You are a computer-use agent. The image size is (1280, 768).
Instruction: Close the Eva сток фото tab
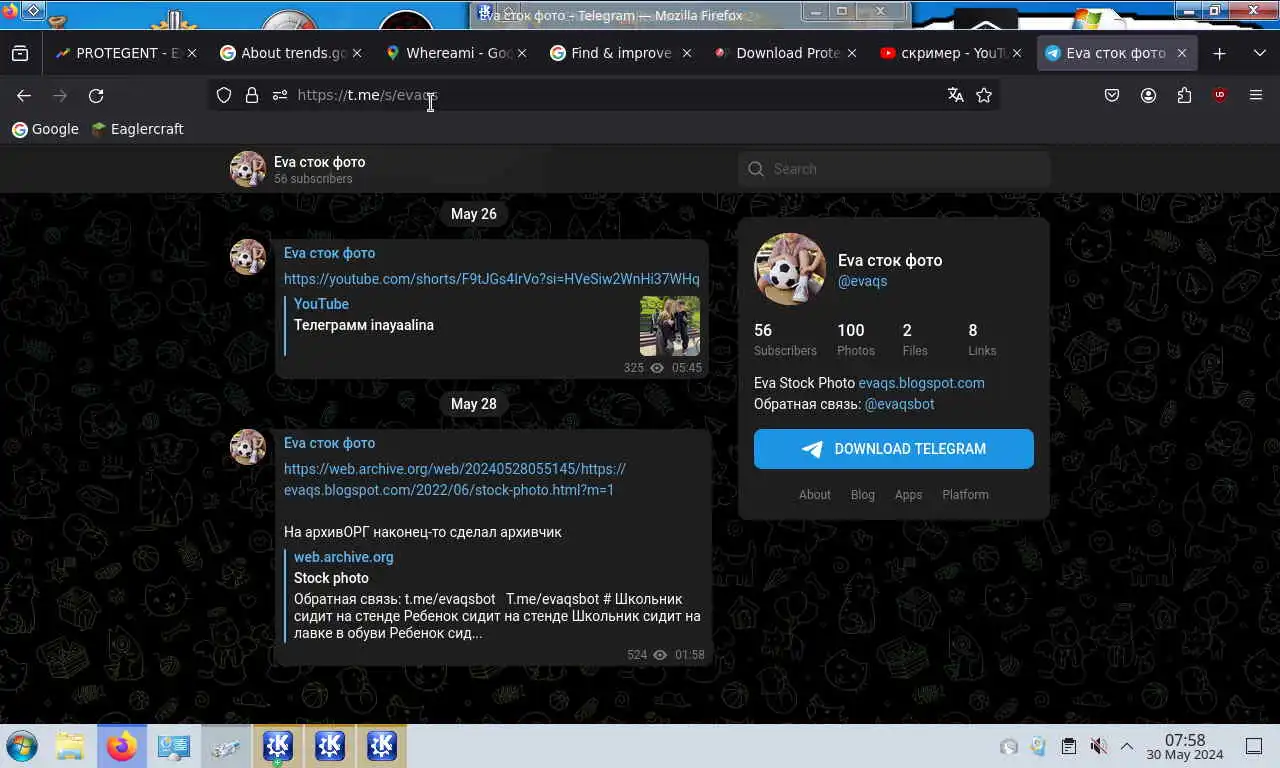(1181, 53)
